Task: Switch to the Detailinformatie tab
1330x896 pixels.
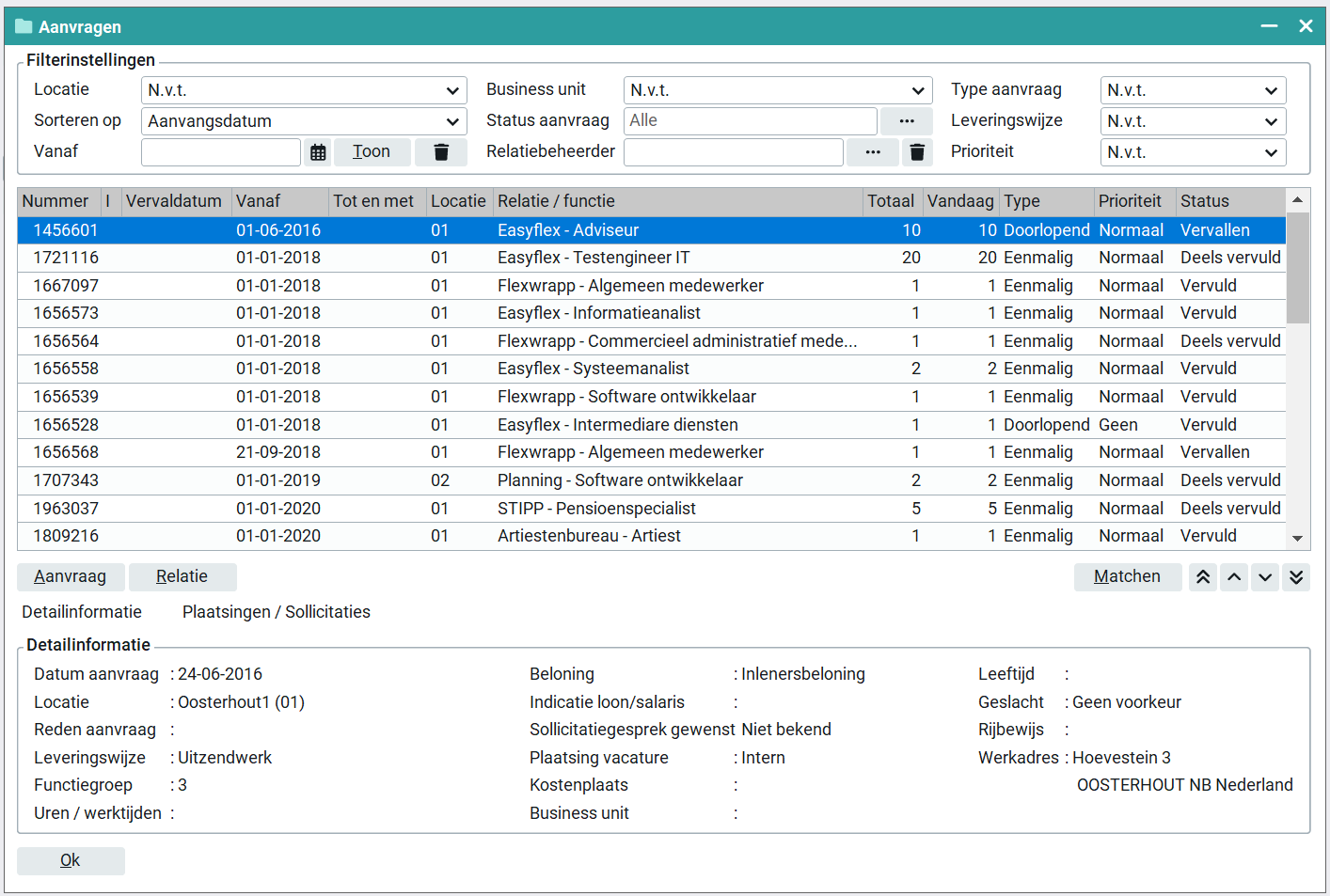Action: pyautogui.click(x=82, y=612)
